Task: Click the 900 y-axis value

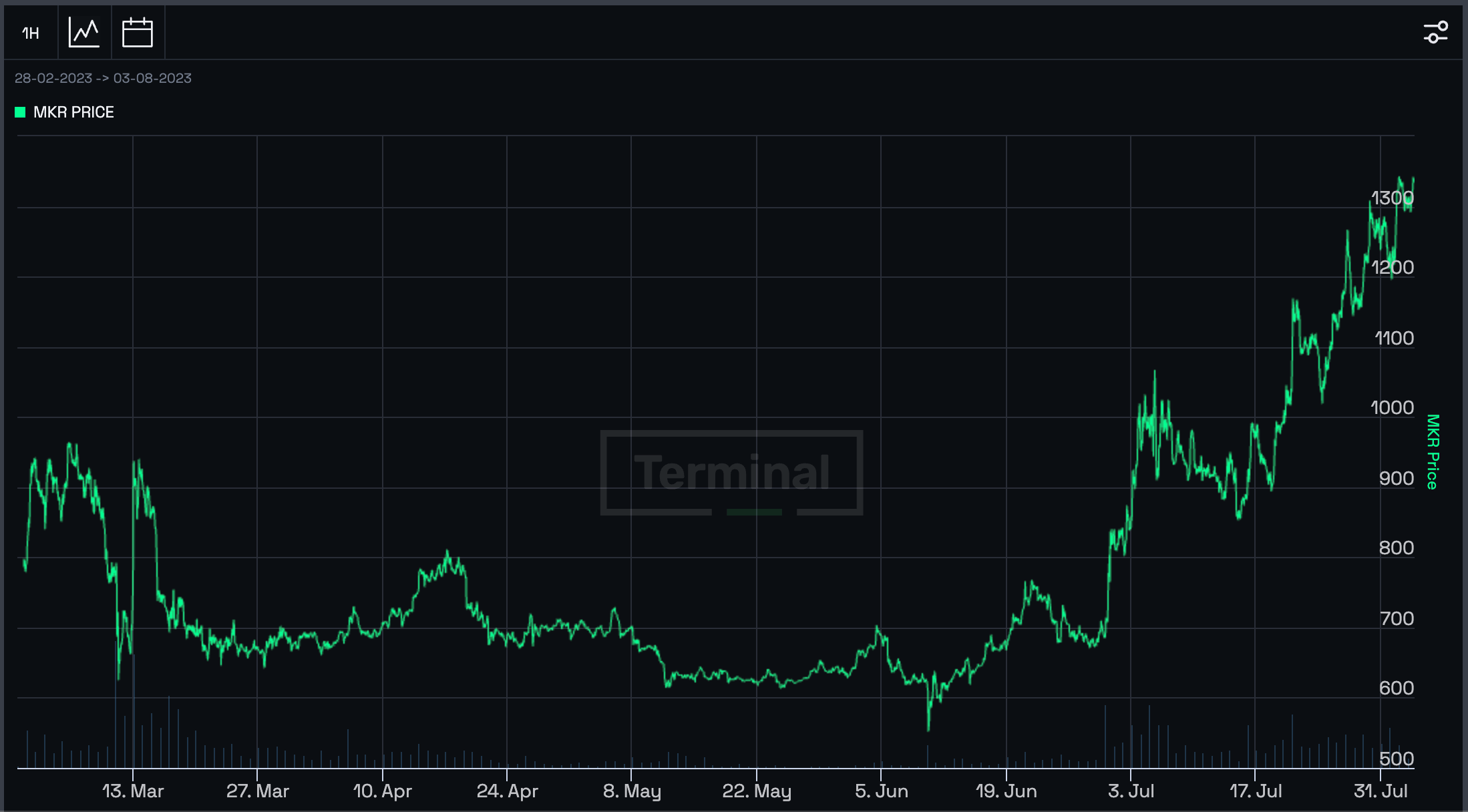Action: [1397, 479]
